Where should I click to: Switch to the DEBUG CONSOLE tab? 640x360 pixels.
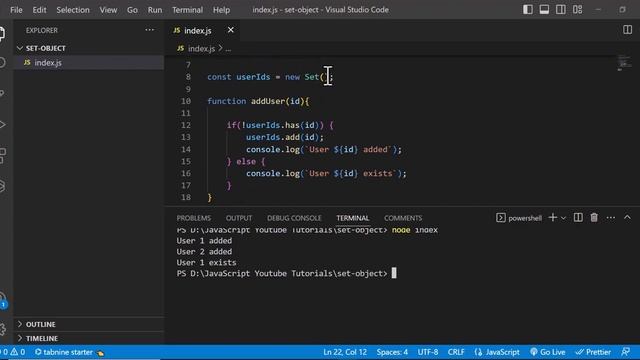tap(294, 218)
